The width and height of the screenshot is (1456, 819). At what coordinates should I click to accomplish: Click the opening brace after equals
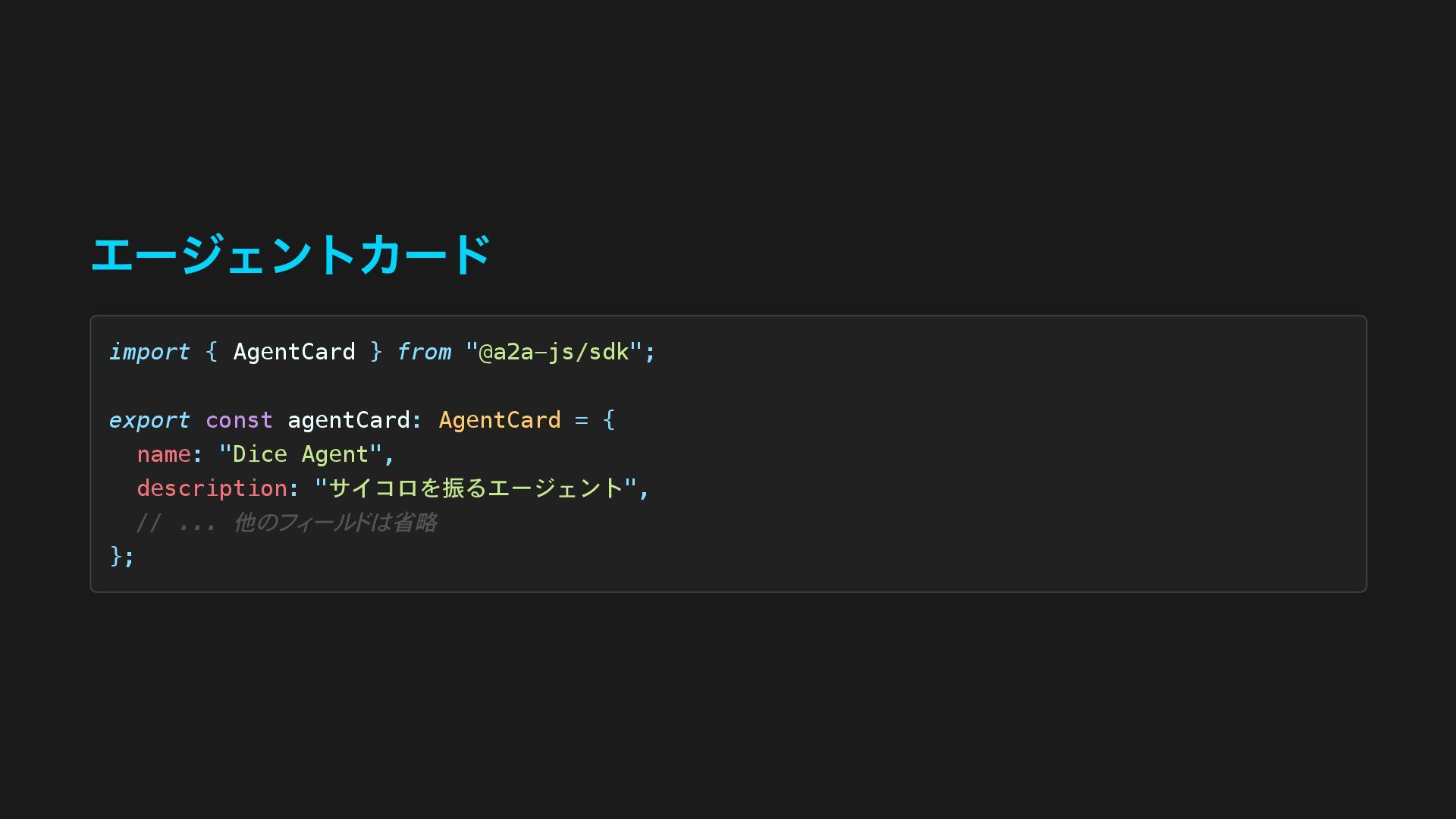(609, 420)
